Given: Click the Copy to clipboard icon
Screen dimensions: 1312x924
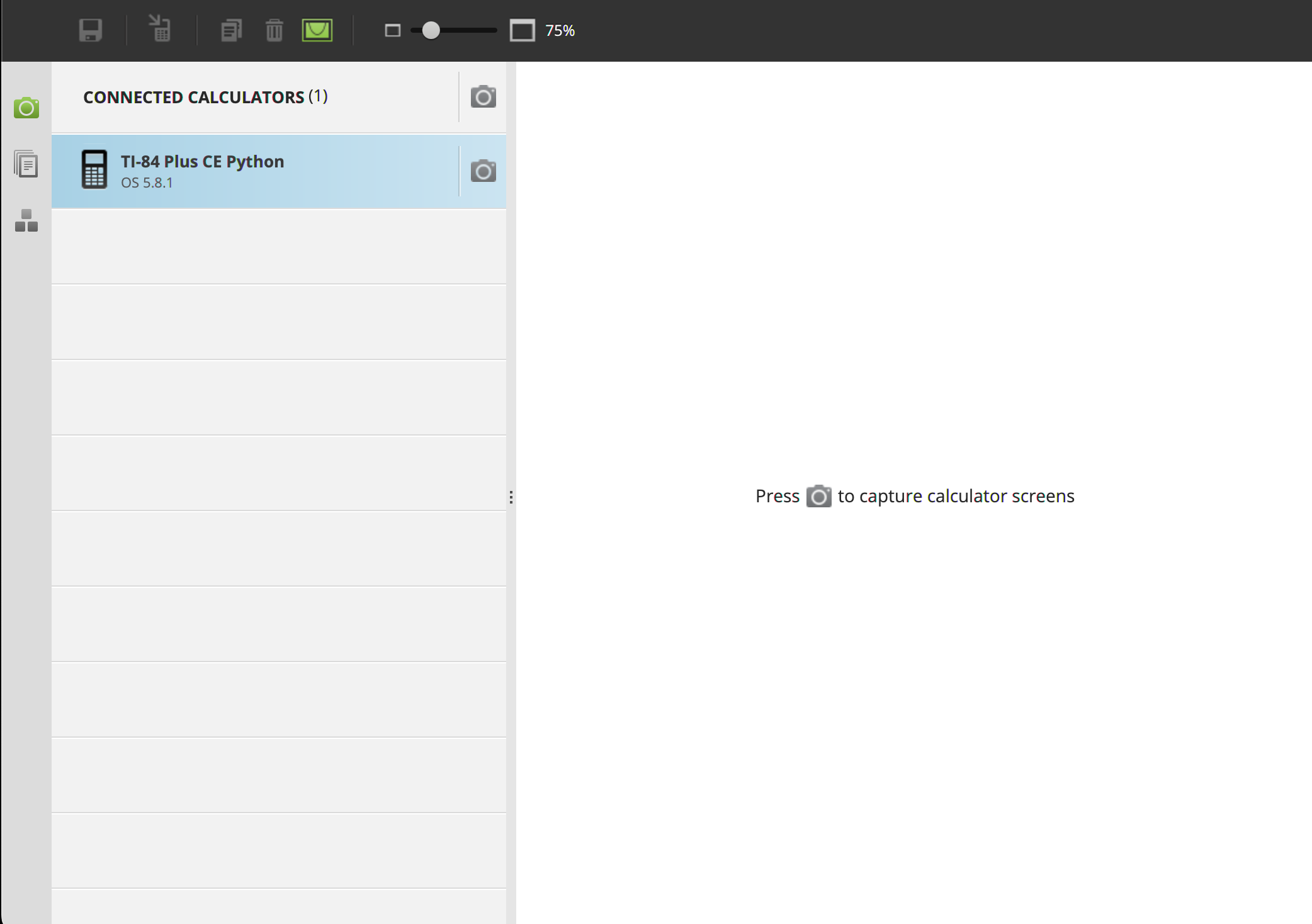Looking at the screenshot, I should click(231, 30).
